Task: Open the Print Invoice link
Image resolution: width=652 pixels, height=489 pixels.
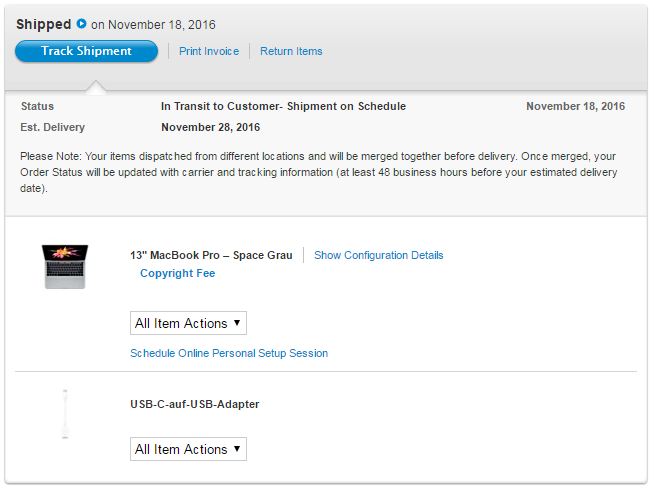Action: [x=209, y=51]
